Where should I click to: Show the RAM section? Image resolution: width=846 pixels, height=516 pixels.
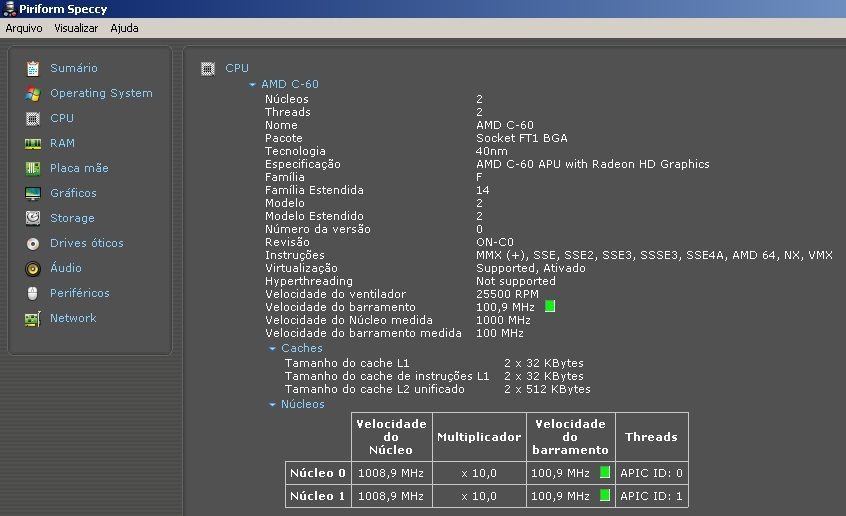[63, 143]
